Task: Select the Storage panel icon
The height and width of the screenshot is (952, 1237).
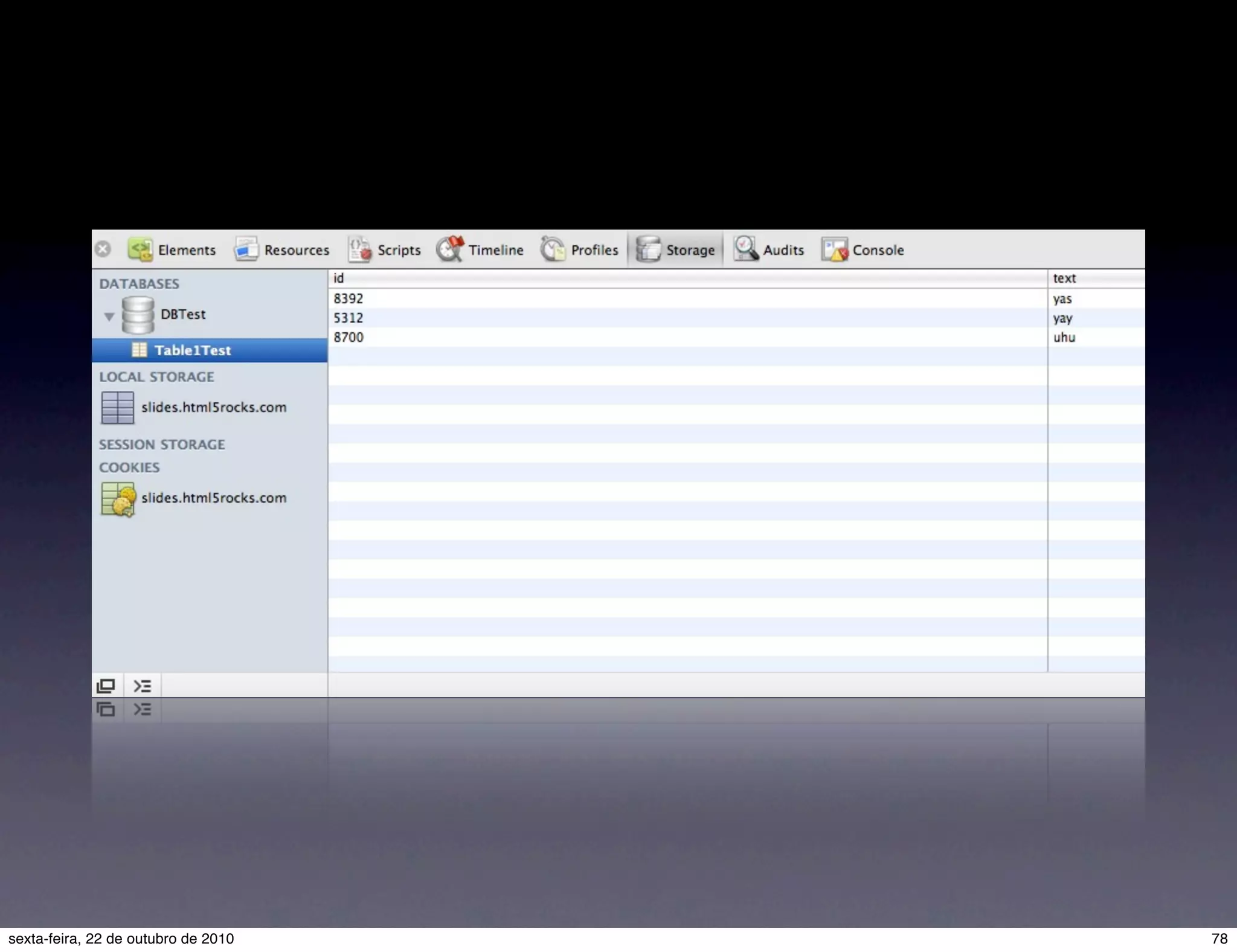Action: pos(649,249)
